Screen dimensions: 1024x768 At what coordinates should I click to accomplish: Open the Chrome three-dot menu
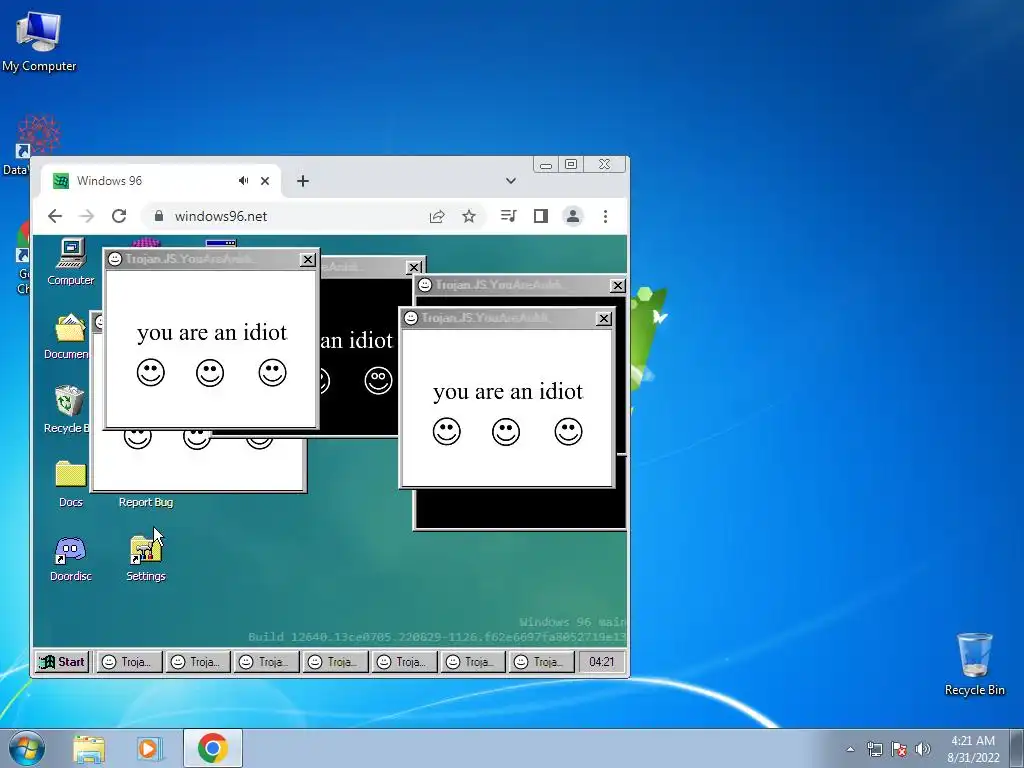coord(605,216)
